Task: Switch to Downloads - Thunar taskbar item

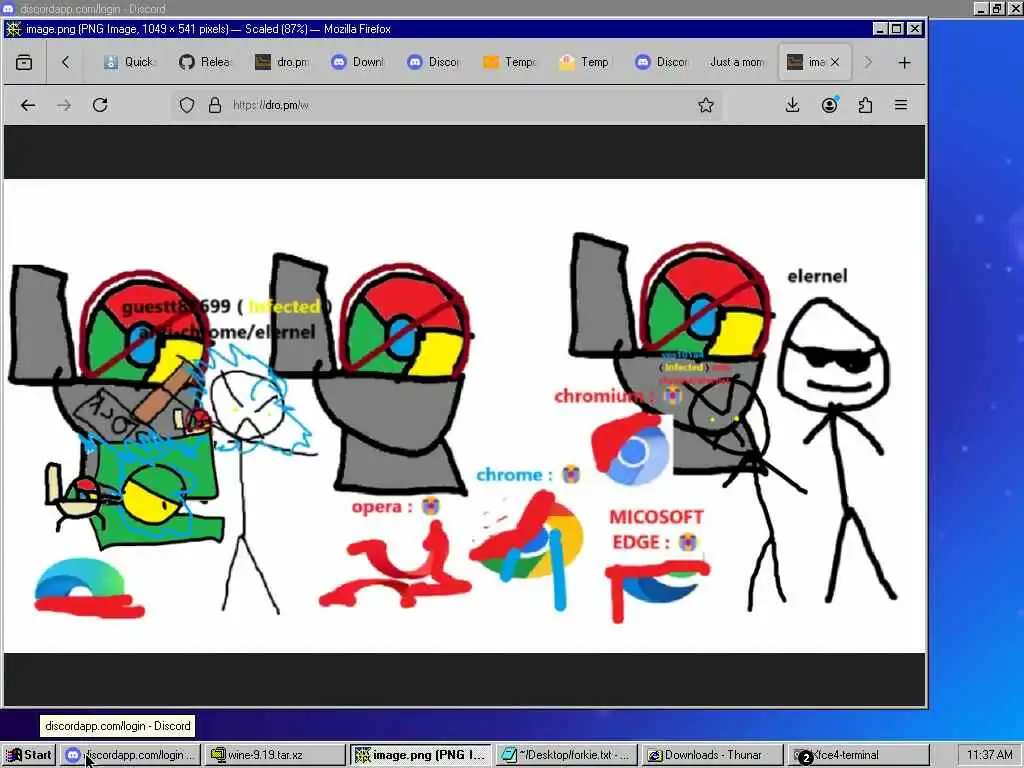Action: [712, 755]
